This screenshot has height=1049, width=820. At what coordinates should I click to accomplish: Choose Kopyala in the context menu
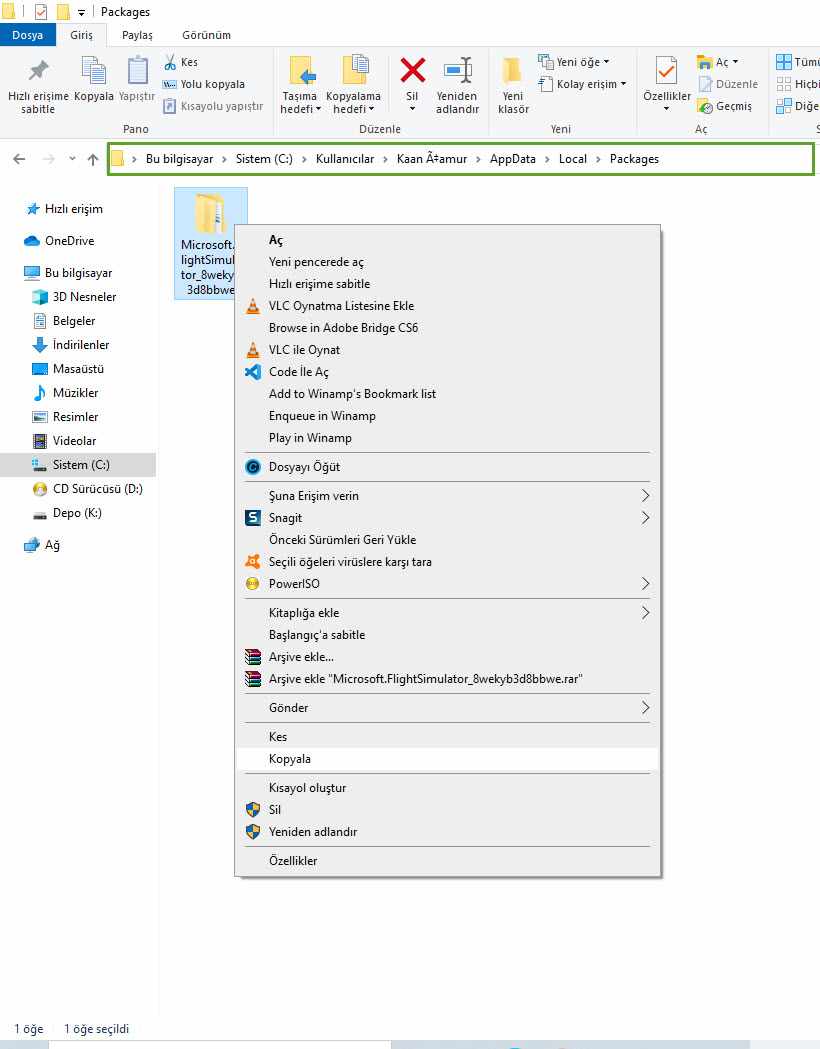(447, 759)
